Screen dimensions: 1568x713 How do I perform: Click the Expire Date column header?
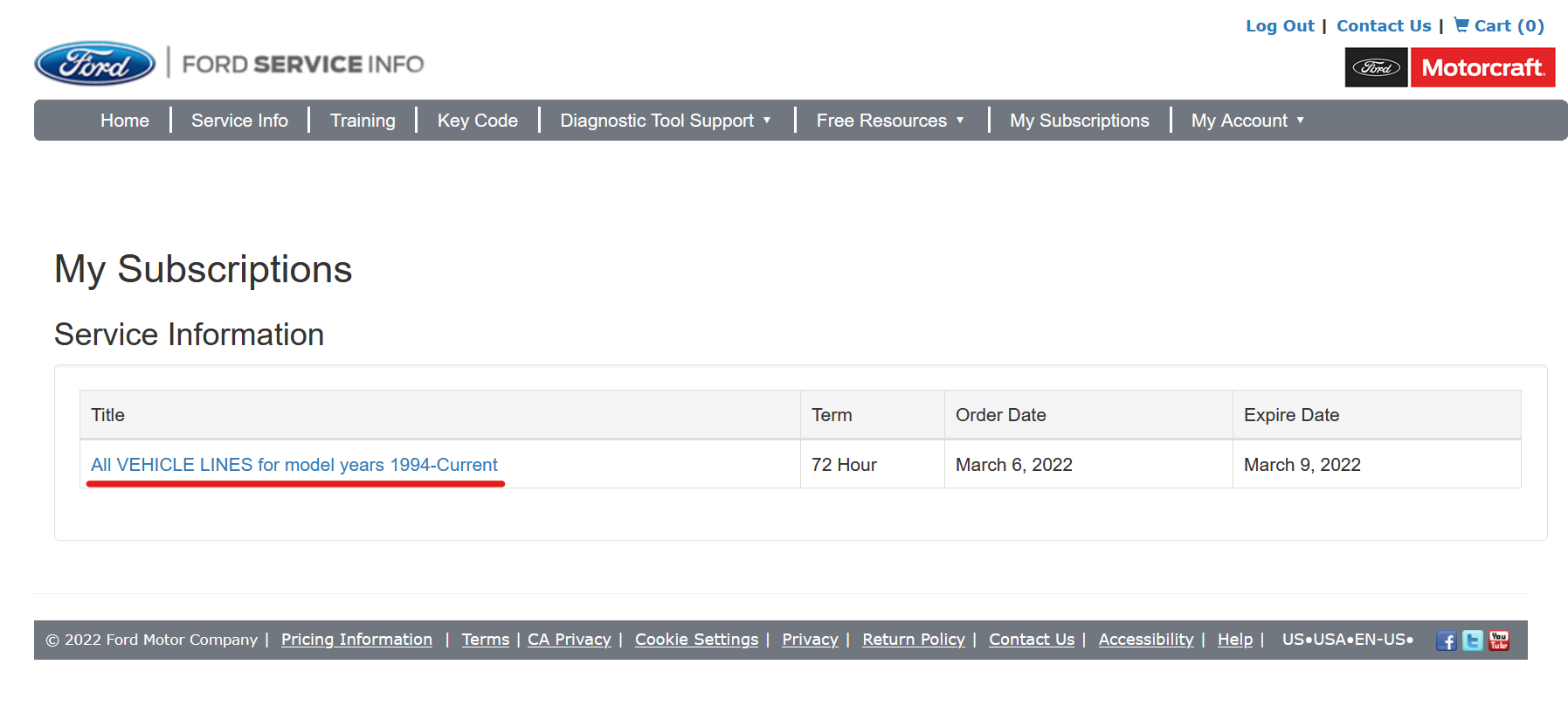[x=1377, y=415]
